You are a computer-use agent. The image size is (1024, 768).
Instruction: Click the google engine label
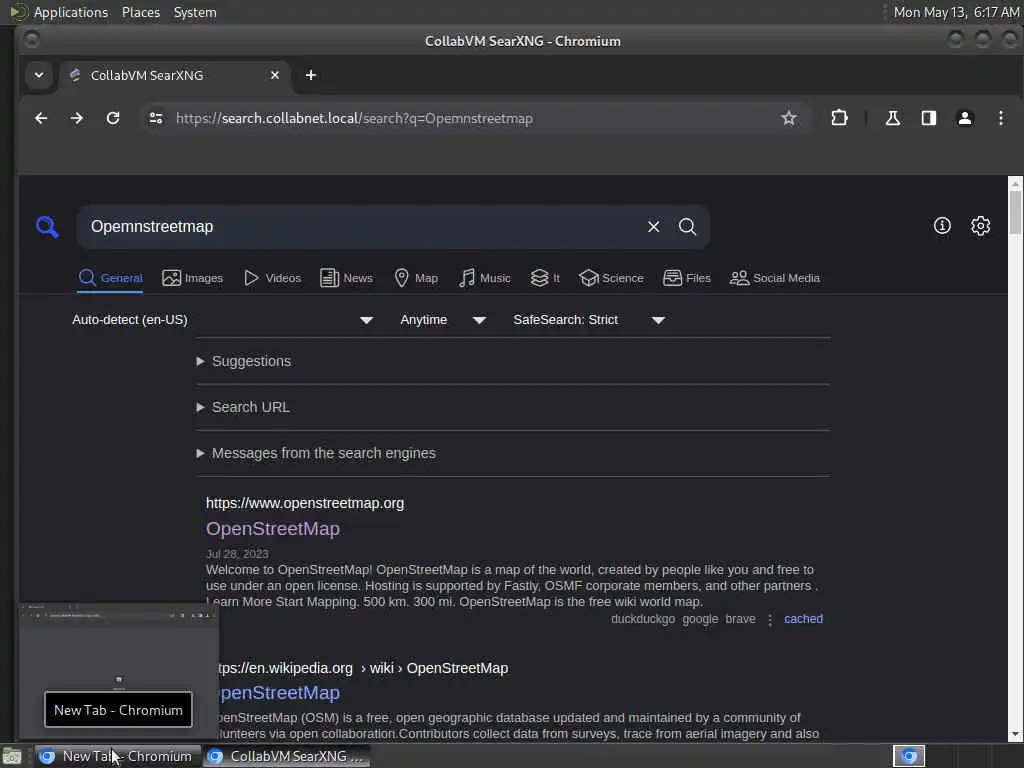[x=700, y=619]
